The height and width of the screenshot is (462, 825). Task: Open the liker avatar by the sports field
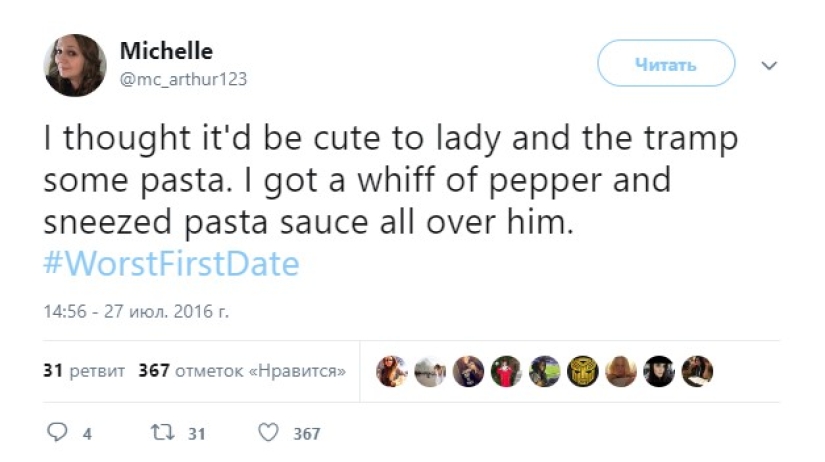545,371
